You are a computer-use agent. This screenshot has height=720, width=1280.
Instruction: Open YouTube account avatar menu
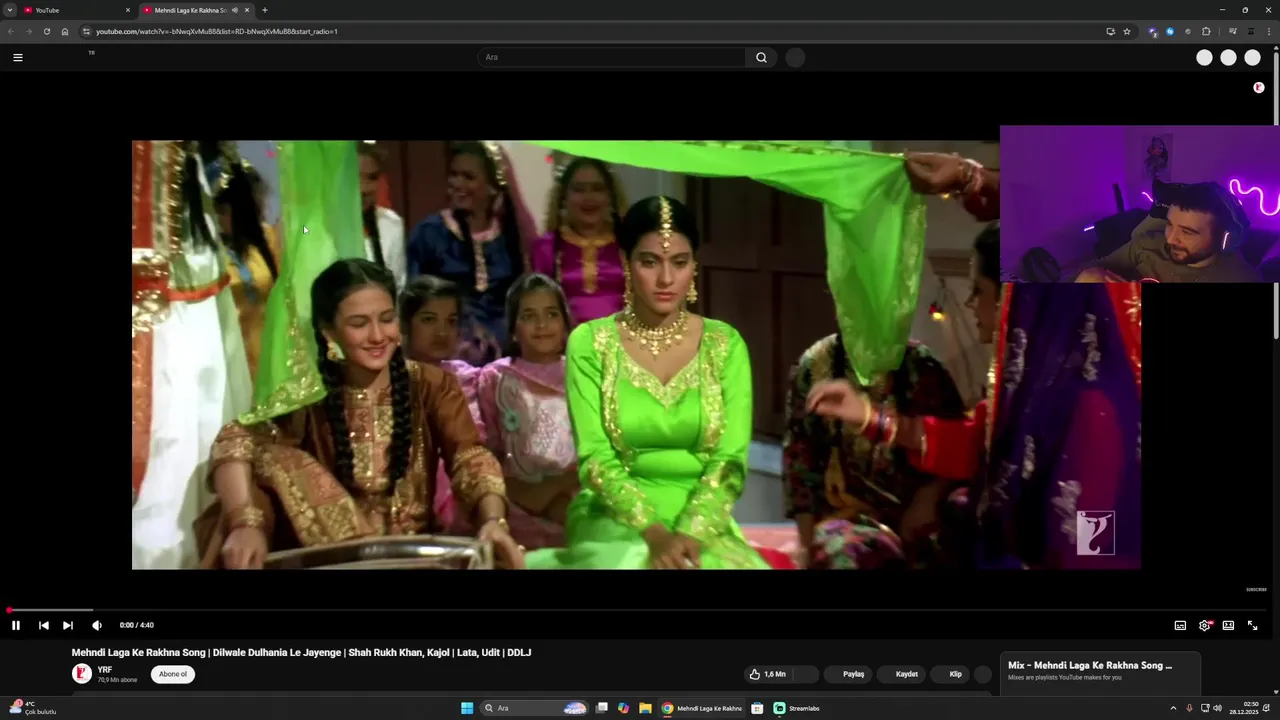pos(1252,58)
